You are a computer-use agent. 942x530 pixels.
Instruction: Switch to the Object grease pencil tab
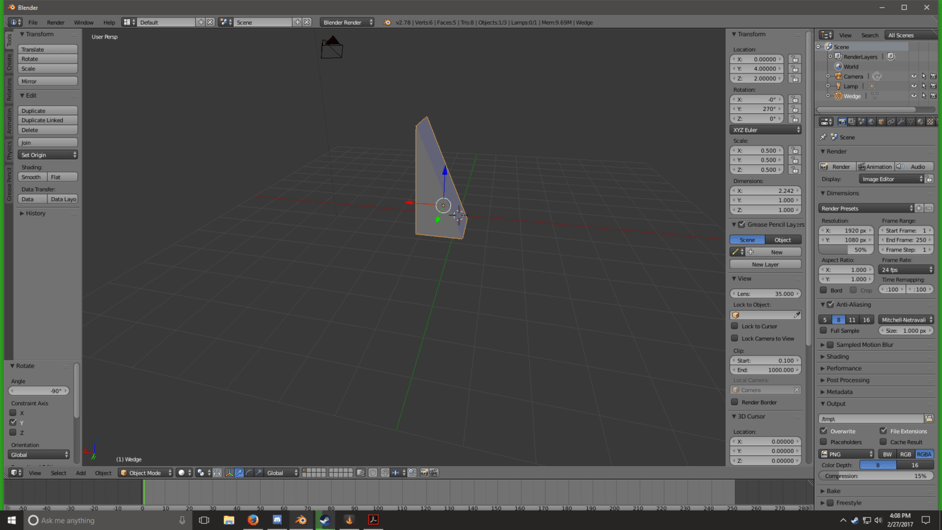pos(783,240)
